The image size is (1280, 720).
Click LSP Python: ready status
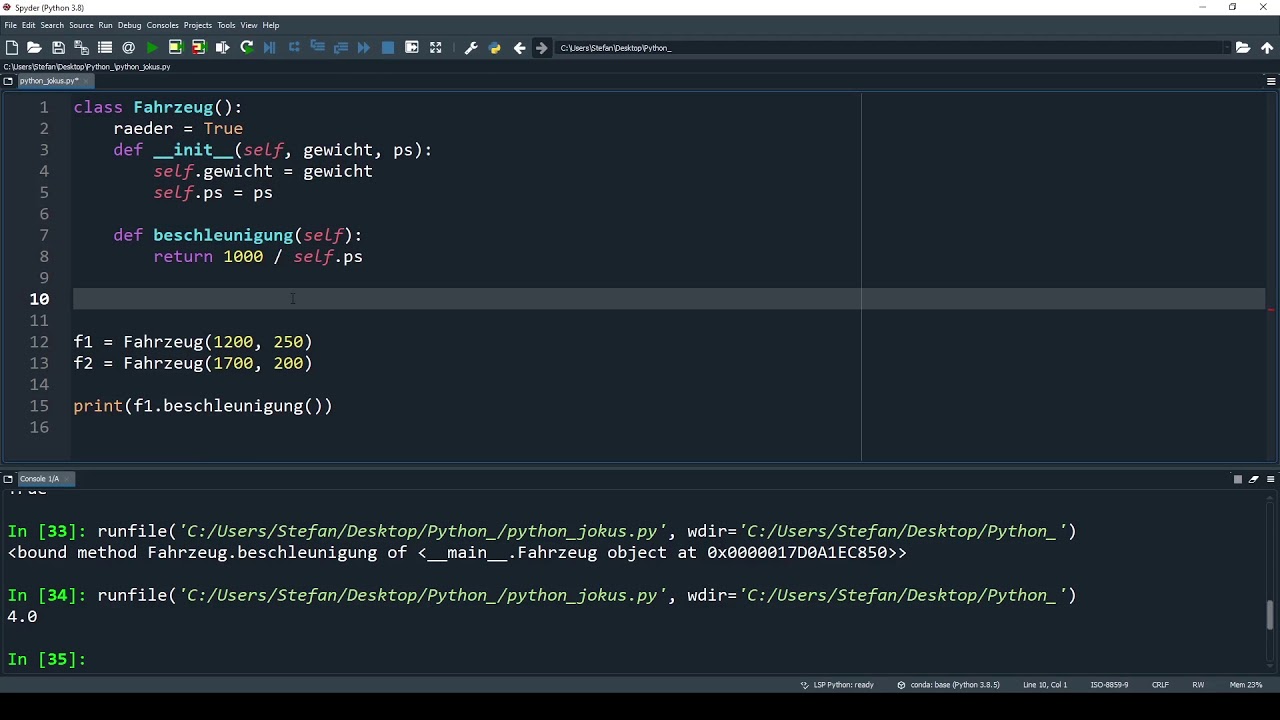click(x=837, y=685)
